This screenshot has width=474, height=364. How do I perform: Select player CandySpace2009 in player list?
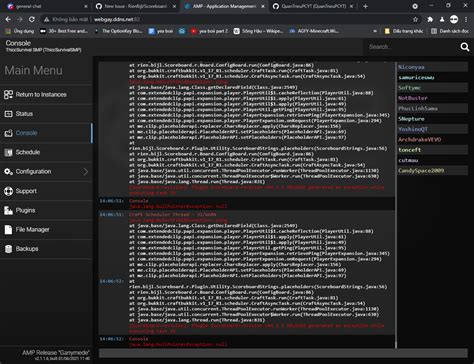pyautogui.click(x=433, y=171)
